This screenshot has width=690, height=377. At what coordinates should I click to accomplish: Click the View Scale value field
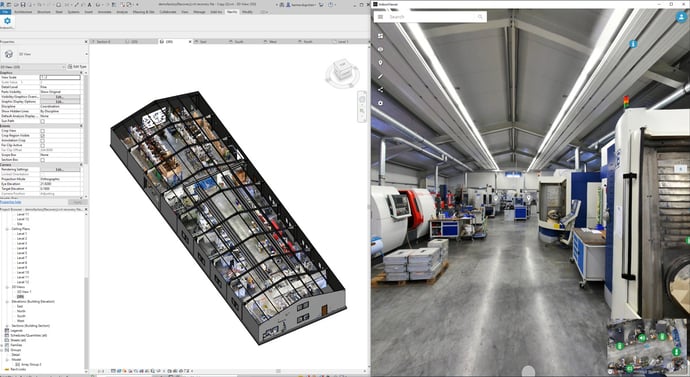pos(60,77)
